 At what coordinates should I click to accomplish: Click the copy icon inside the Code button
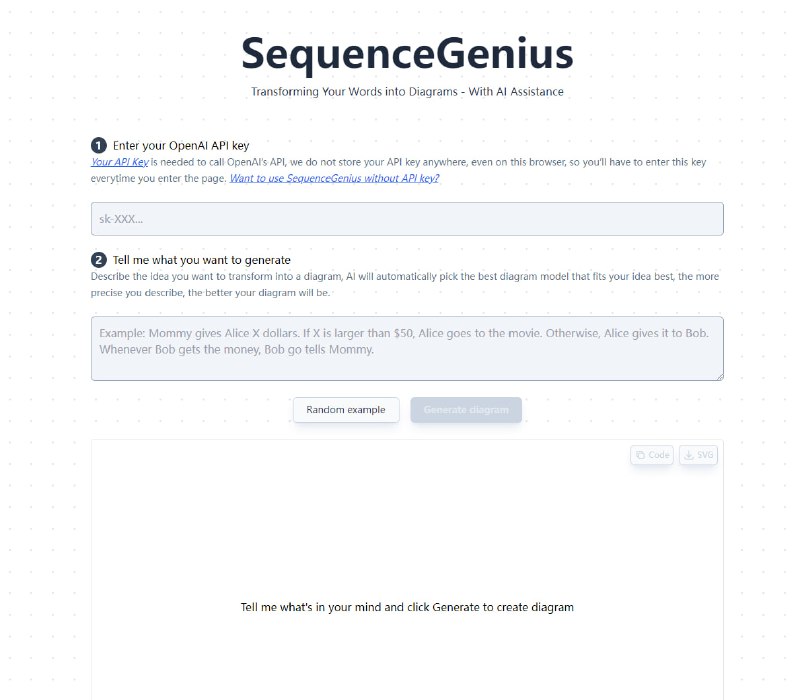[639, 455]
